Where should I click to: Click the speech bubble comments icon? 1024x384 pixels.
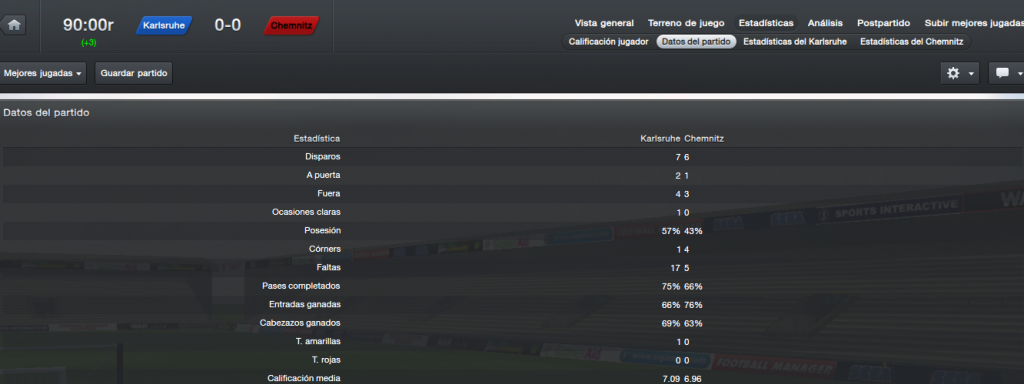1002,73
